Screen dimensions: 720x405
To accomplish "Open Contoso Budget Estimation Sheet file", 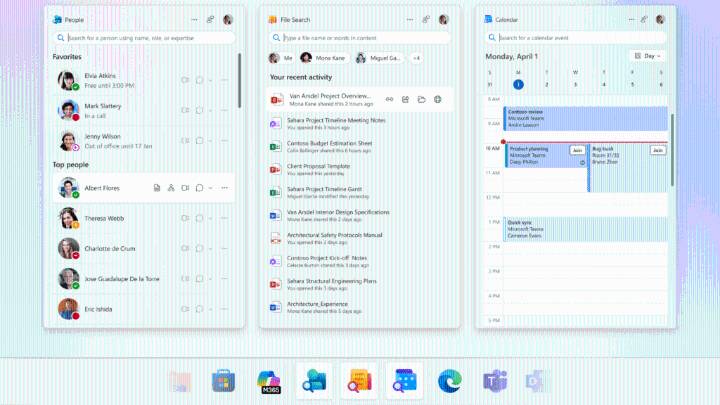I will click(360, 146).
